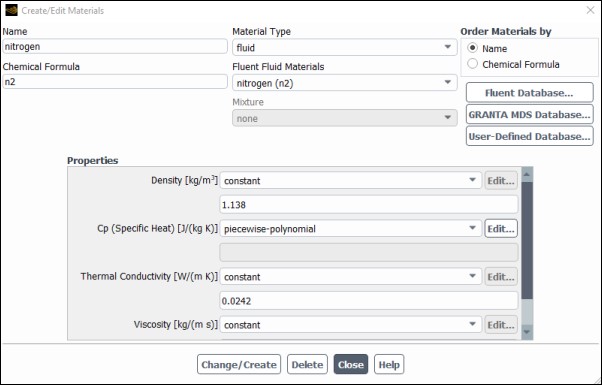Open the Material Type dropdown
Viewport: 602px width, 385px height.
click(x=344, y=48)
